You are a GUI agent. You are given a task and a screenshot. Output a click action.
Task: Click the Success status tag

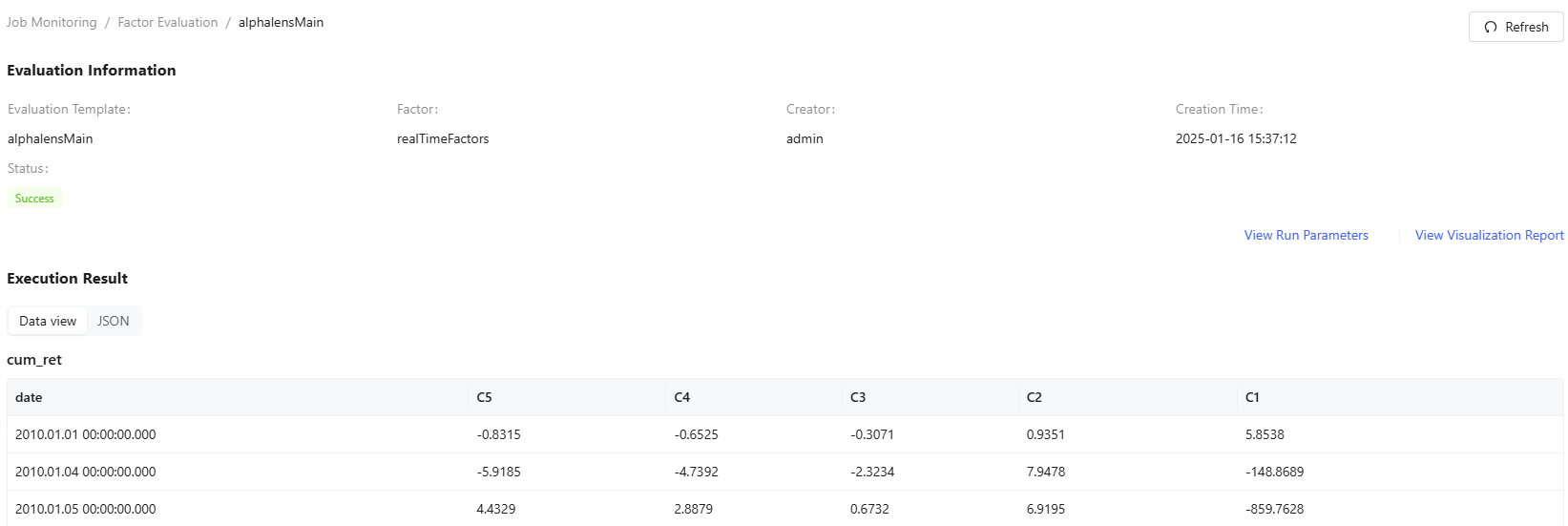point(34,199)
